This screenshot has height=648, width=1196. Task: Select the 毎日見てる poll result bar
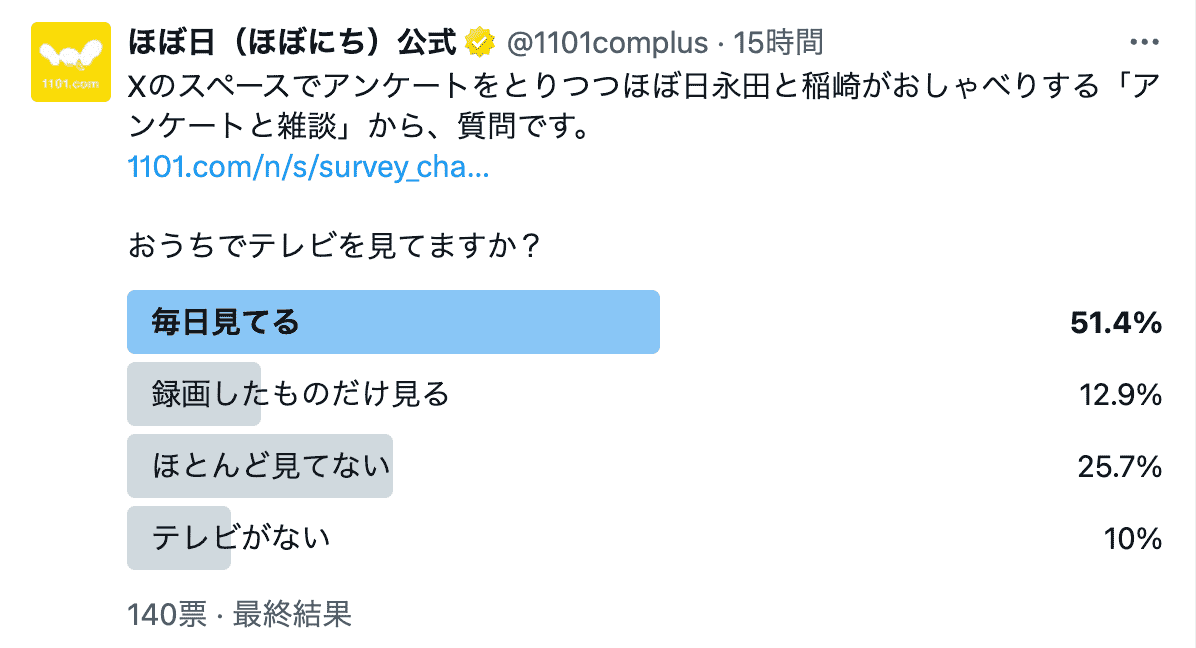pyautogui.click(x=393, y=322)
